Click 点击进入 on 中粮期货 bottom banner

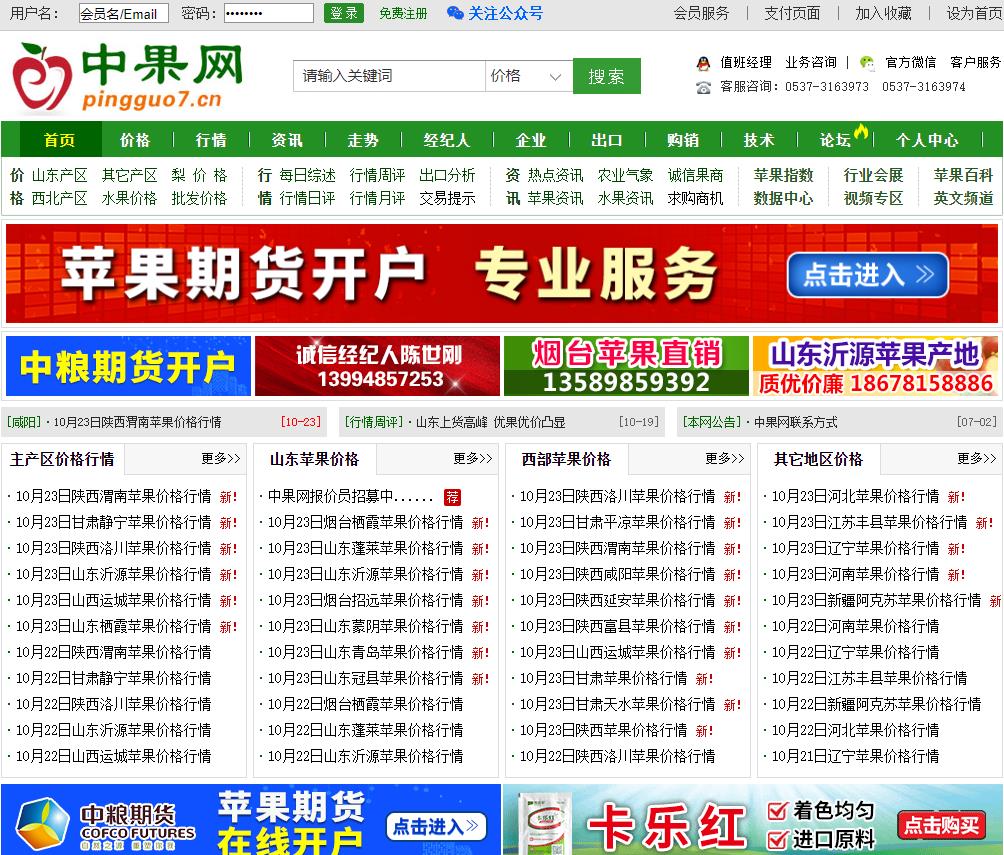(437, 826)
